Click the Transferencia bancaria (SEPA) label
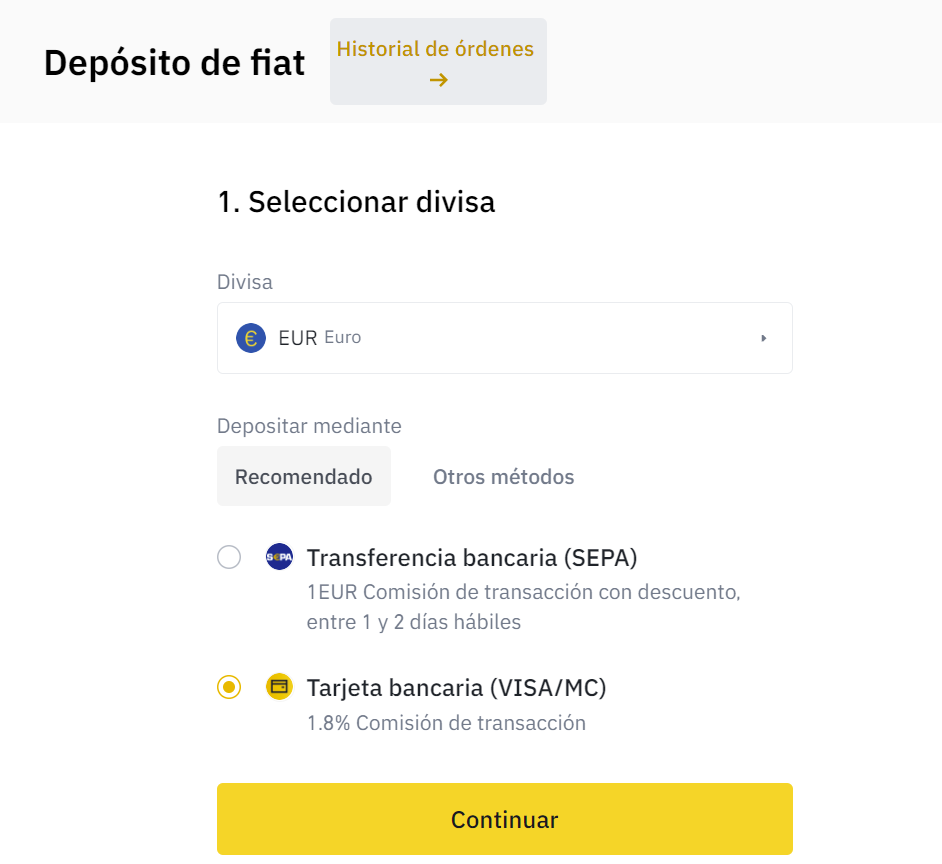Image resolution: width=942 pixels, height=864 pixels. pyautogui.click(x=471, y=557)
